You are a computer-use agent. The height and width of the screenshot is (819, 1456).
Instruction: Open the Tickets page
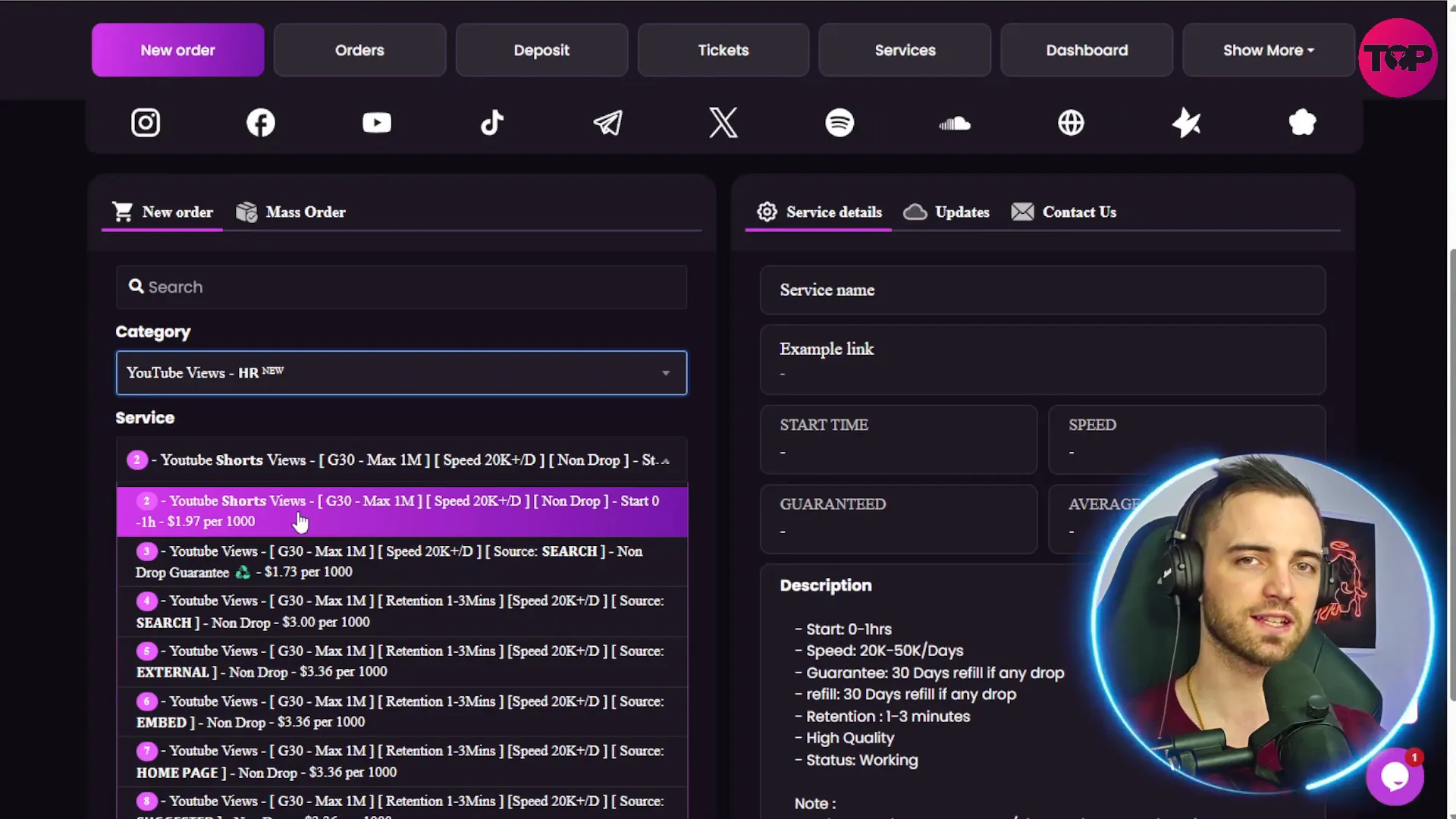coord(723,50)
